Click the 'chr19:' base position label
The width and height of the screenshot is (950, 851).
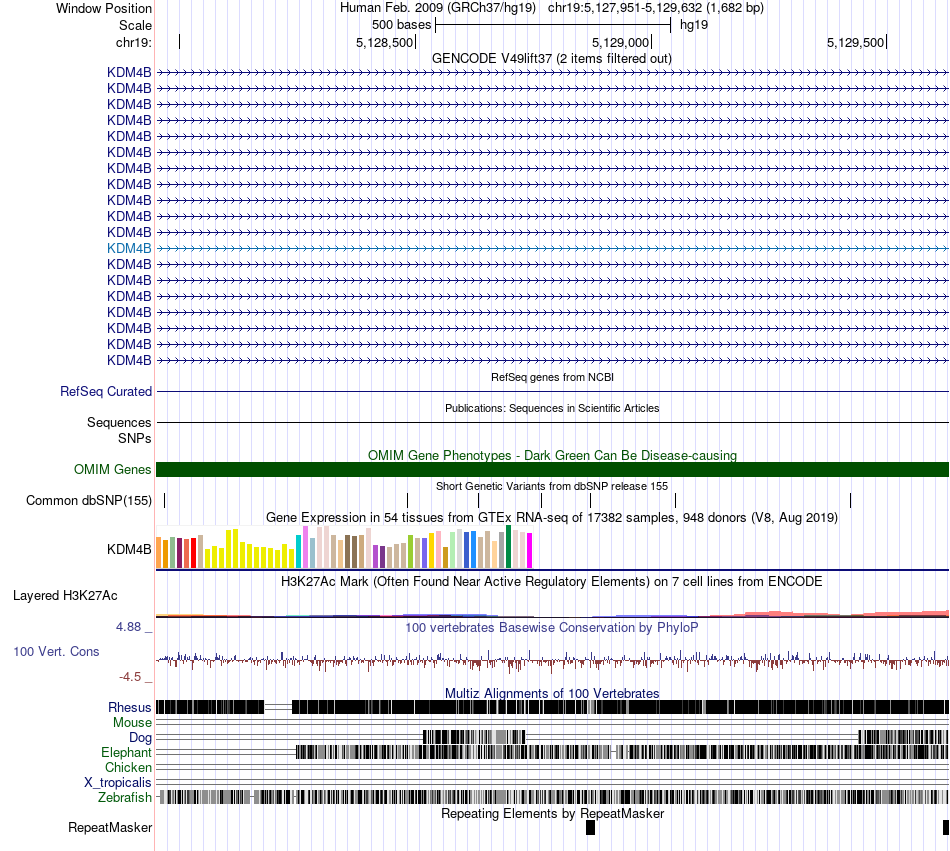tap(134, 42)
